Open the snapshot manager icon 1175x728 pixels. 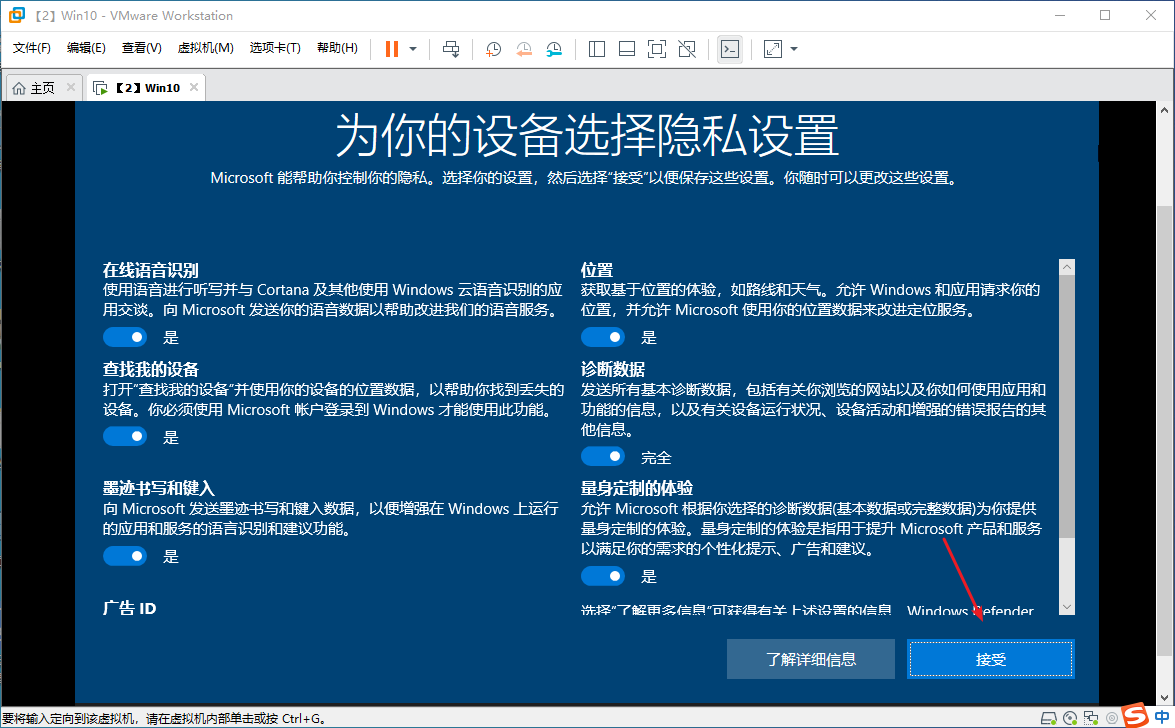coord(554,49)
